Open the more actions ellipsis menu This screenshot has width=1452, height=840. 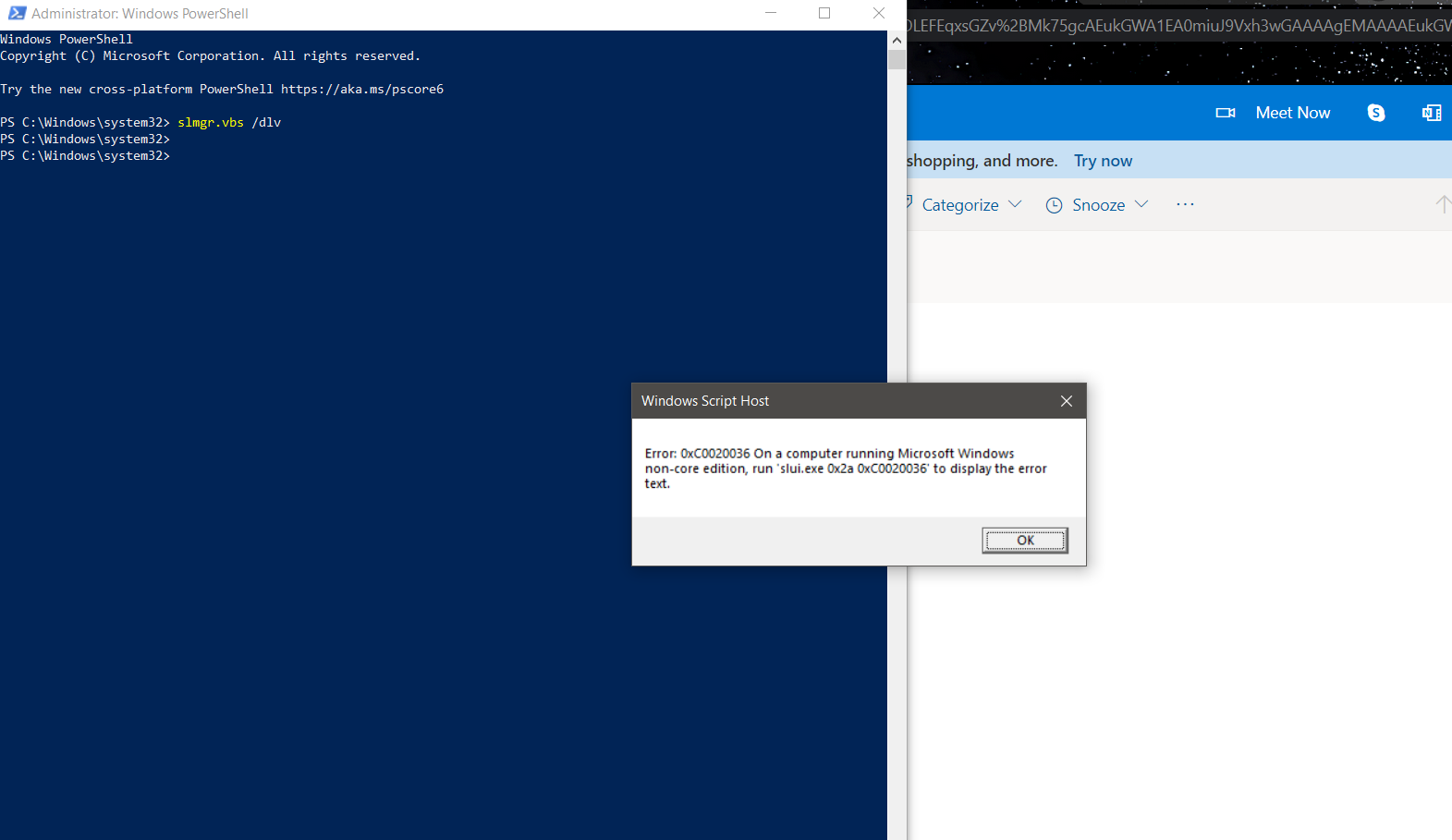click(x=1185, y=204)
